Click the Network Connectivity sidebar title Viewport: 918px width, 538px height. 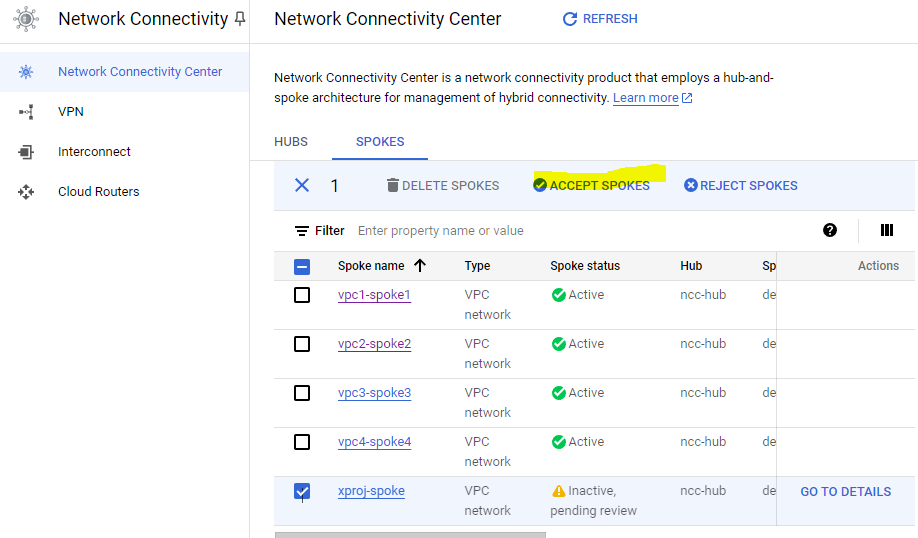(143, 19)
